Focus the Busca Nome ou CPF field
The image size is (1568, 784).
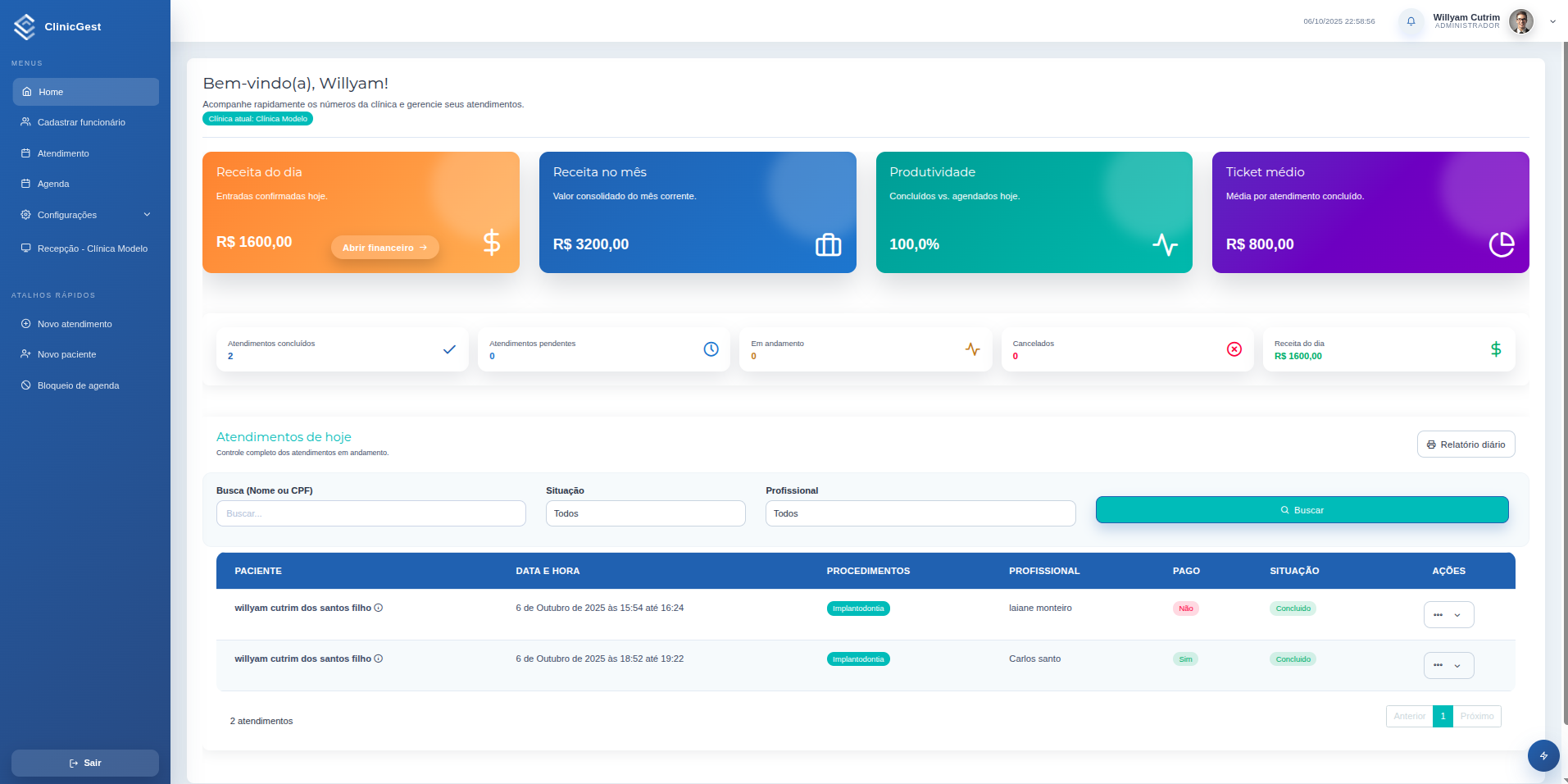click(370, 513)
